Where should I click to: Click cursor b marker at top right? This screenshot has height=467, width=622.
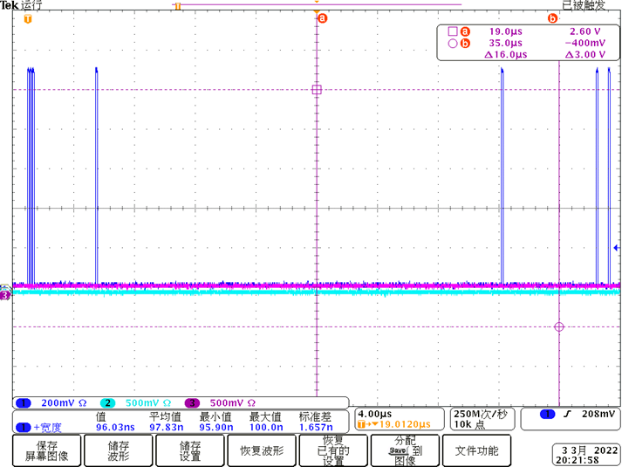pyautogui.click(x=552, y=19)
